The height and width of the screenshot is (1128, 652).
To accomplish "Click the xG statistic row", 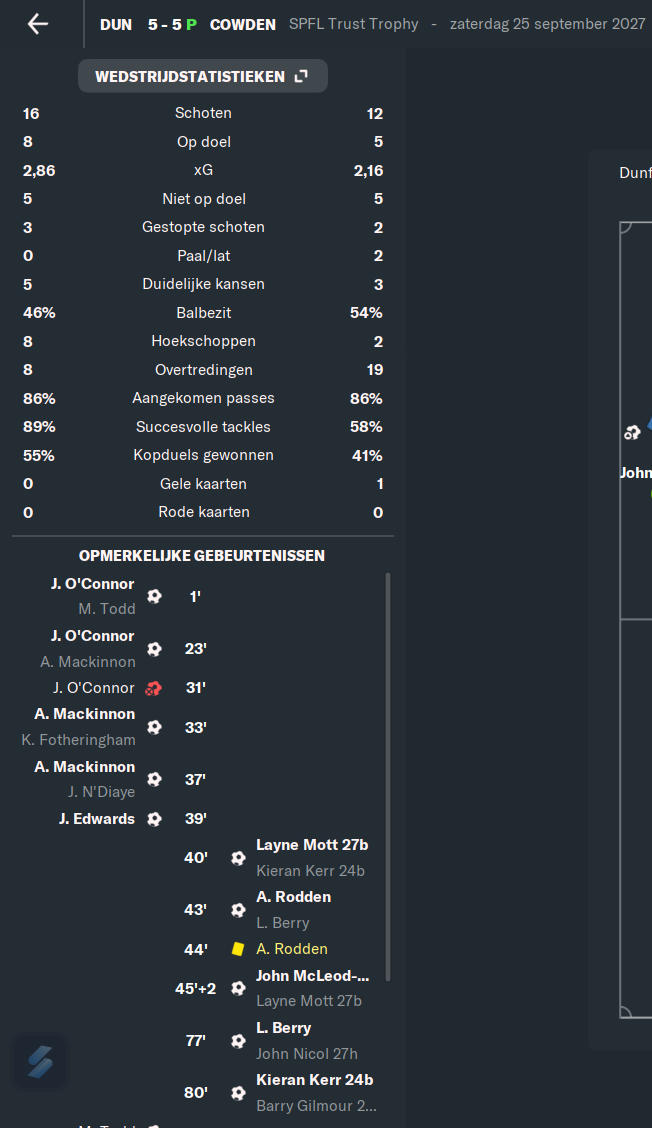I will 203,170.
